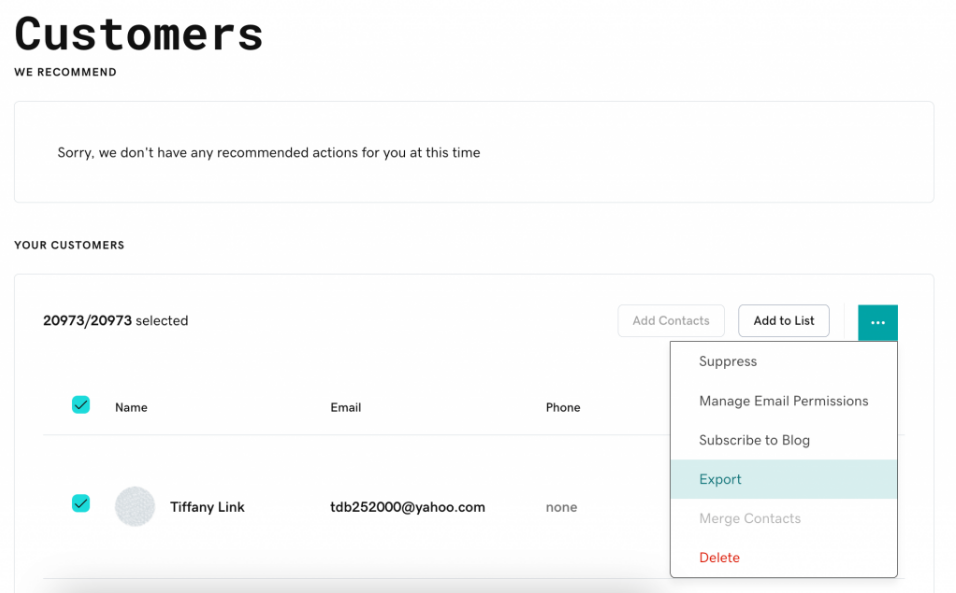Select Manage Email Permissions menu option
Viewport: 956px width, 593px height.
[x=783, y=401]
